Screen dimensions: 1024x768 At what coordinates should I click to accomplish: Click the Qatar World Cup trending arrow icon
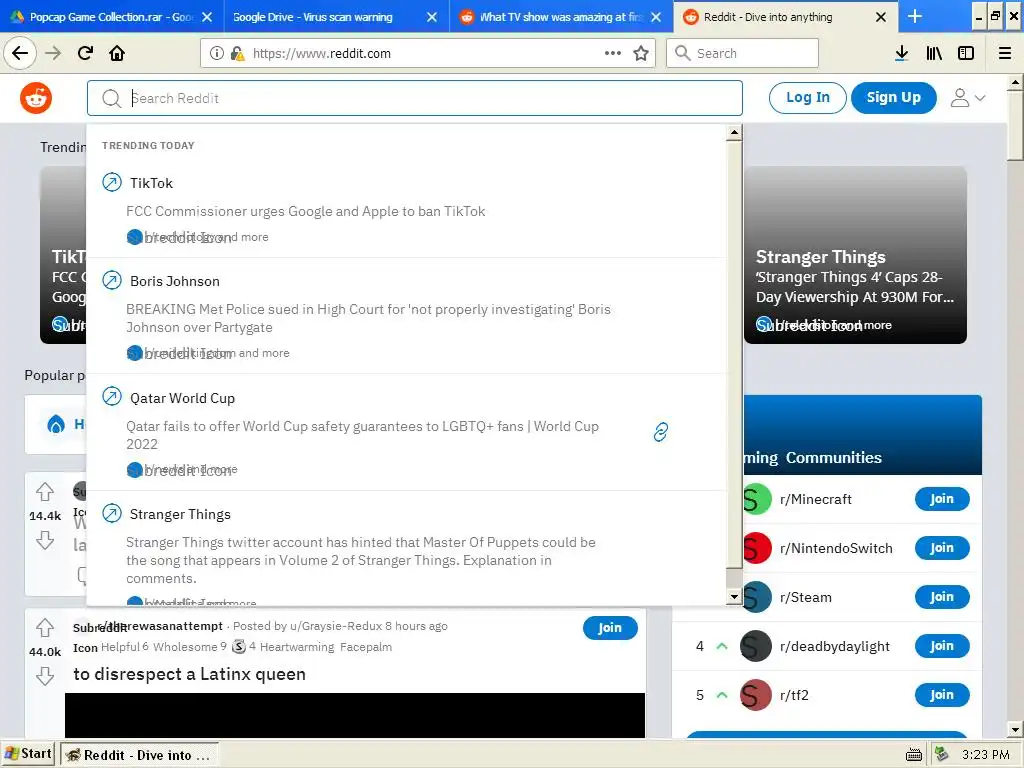pos(112,396)
